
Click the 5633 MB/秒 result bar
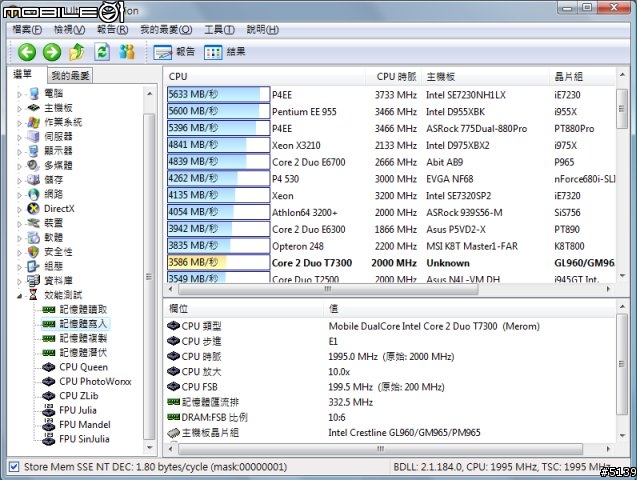click(x=218, y=94)
